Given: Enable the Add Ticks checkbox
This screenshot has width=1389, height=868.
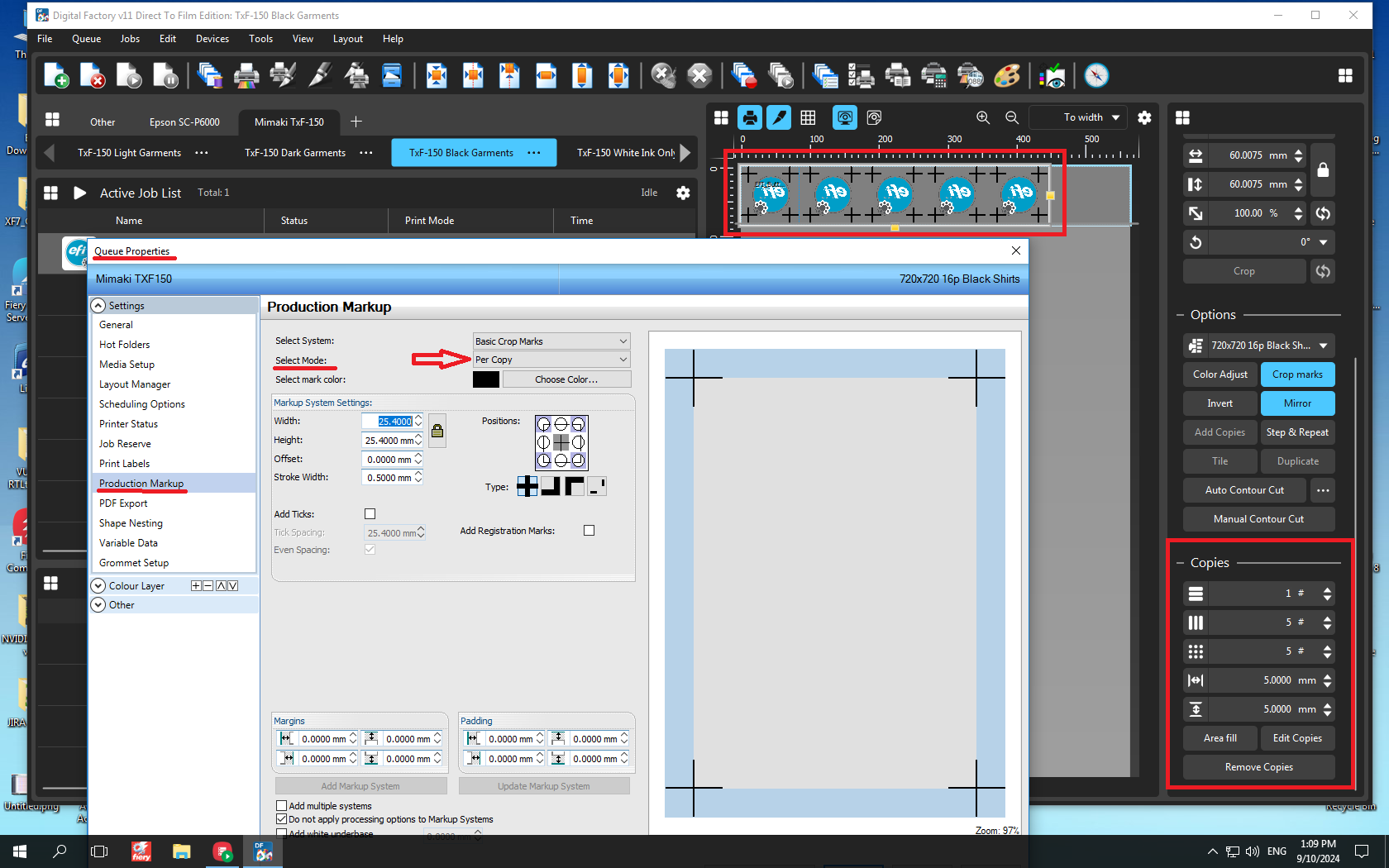Looking at the screenshot, I should [x=370, y=514].
